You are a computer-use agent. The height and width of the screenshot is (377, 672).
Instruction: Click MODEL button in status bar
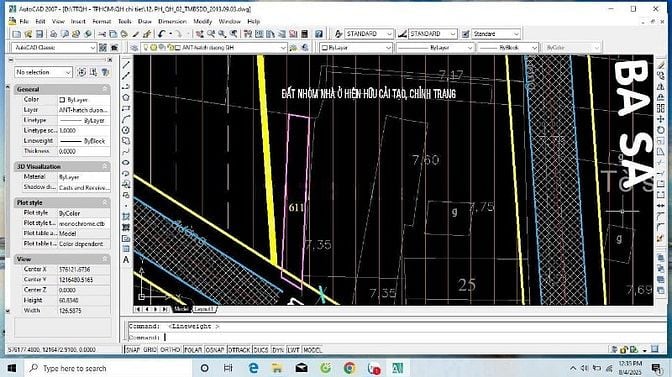tap(312, 350)
